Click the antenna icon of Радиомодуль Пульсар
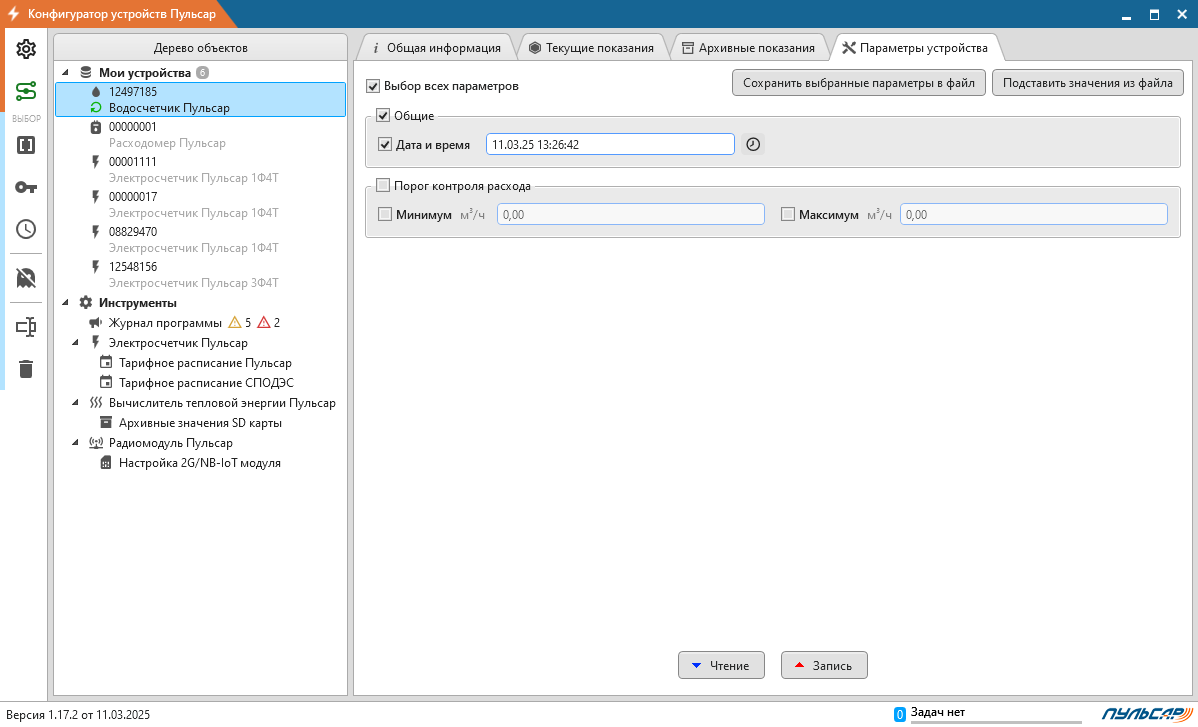1198x727 pixels. [x=96, y=443]
